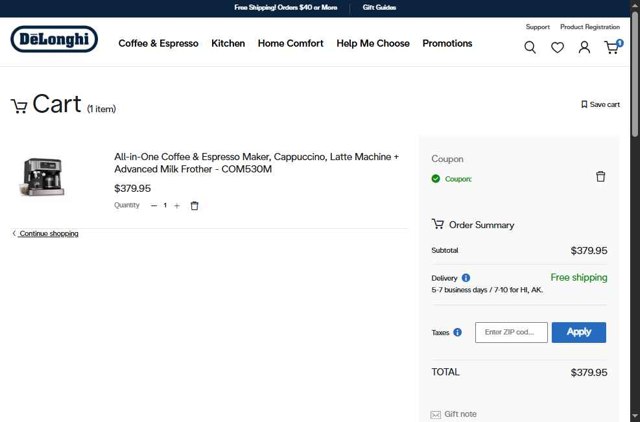Open the Kitchen menu
The image size is (640, 422).
click(x=228, y=43)
